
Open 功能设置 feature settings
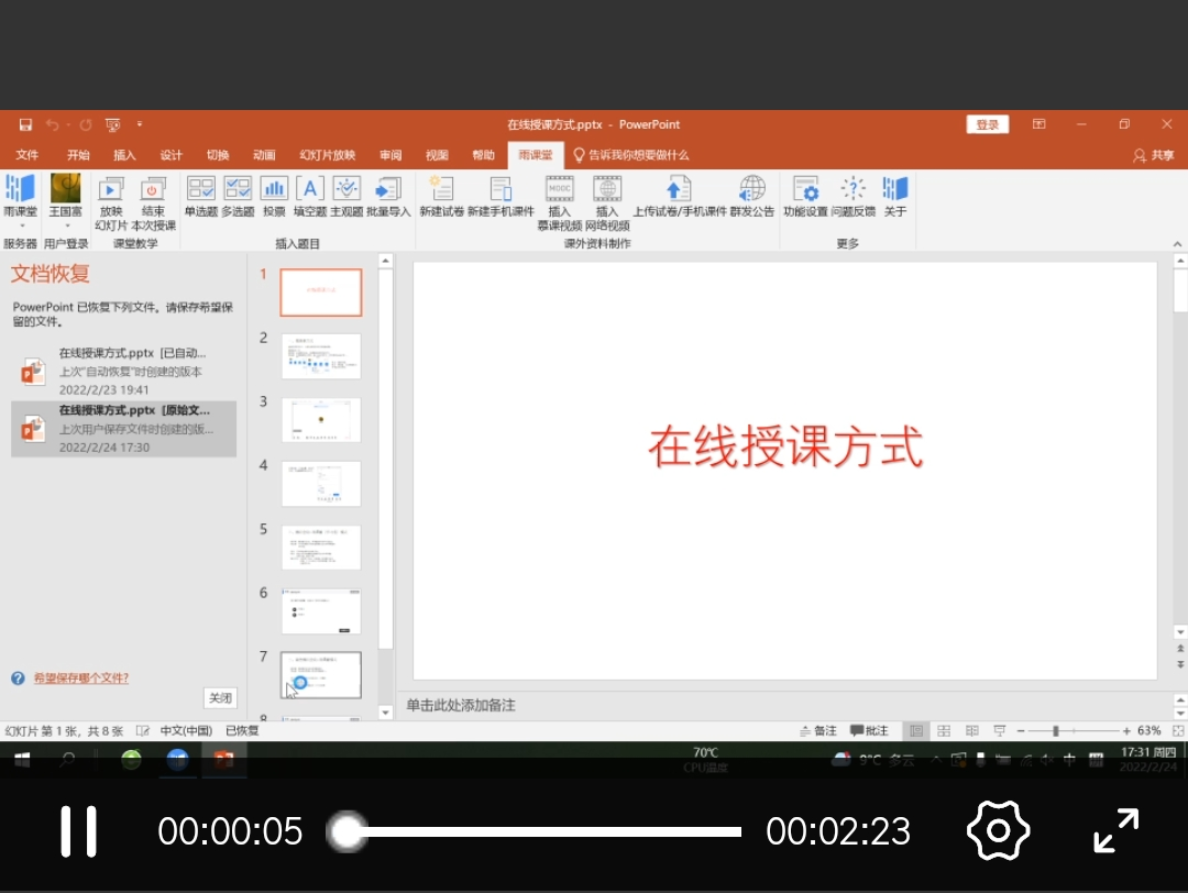click(805, 190)
